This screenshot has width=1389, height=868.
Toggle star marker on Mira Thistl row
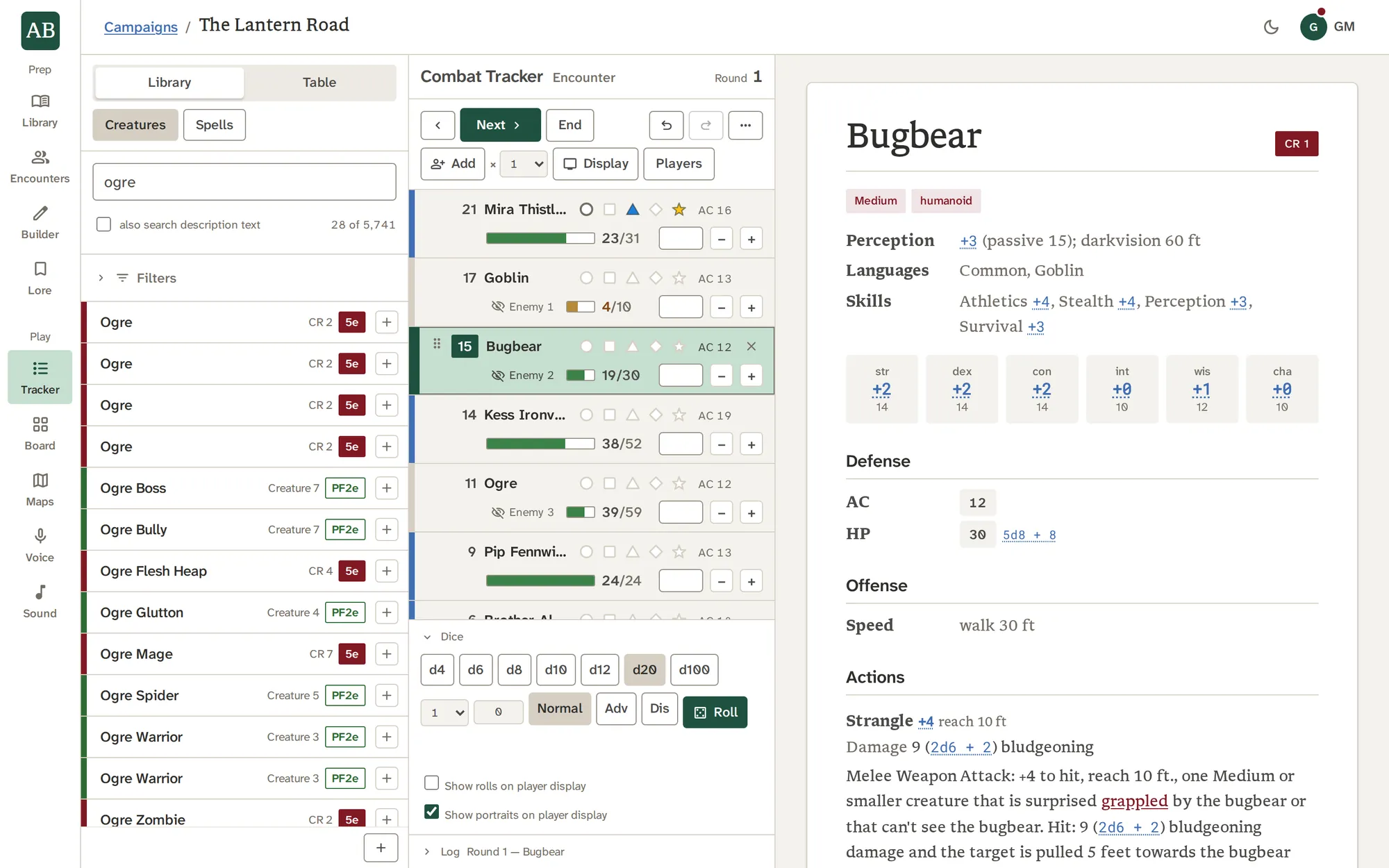point(679,210)
